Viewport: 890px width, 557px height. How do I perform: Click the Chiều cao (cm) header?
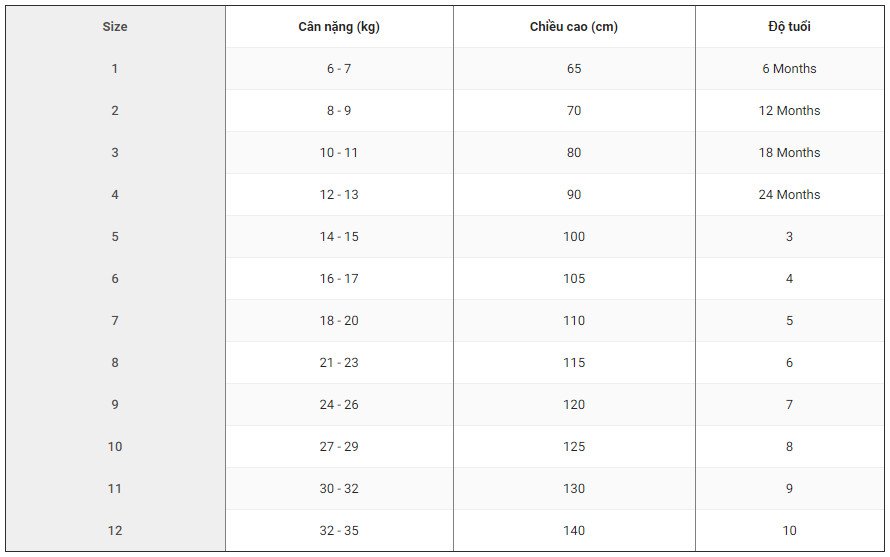point(574,27)
